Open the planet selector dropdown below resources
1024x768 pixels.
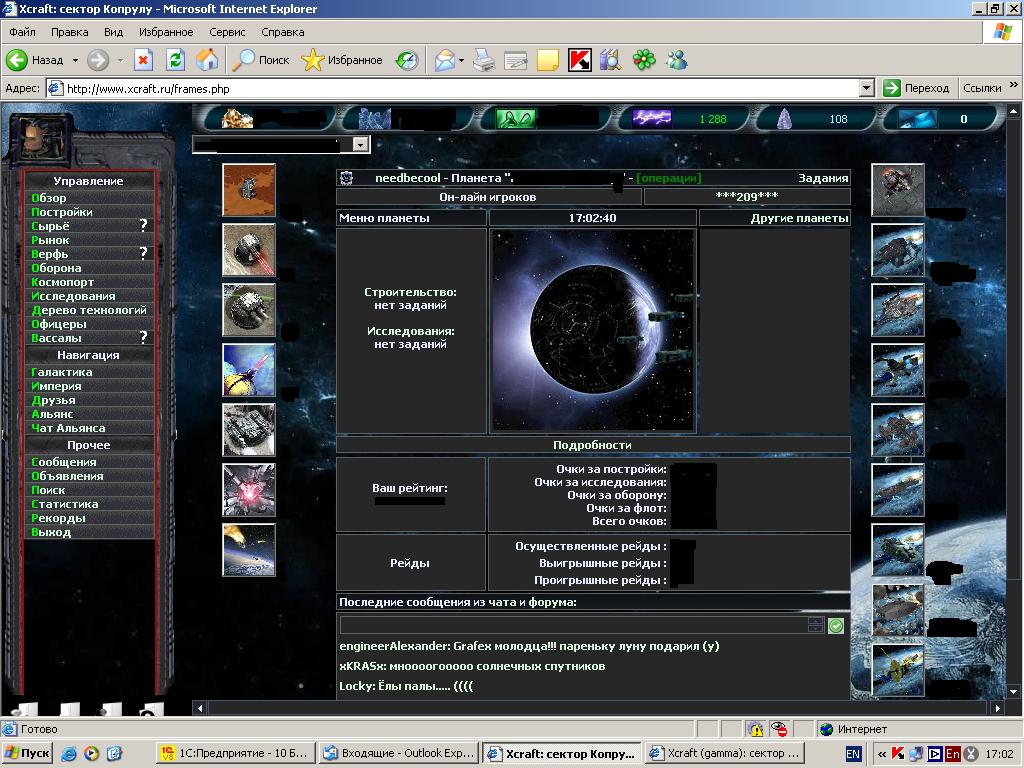361,145
